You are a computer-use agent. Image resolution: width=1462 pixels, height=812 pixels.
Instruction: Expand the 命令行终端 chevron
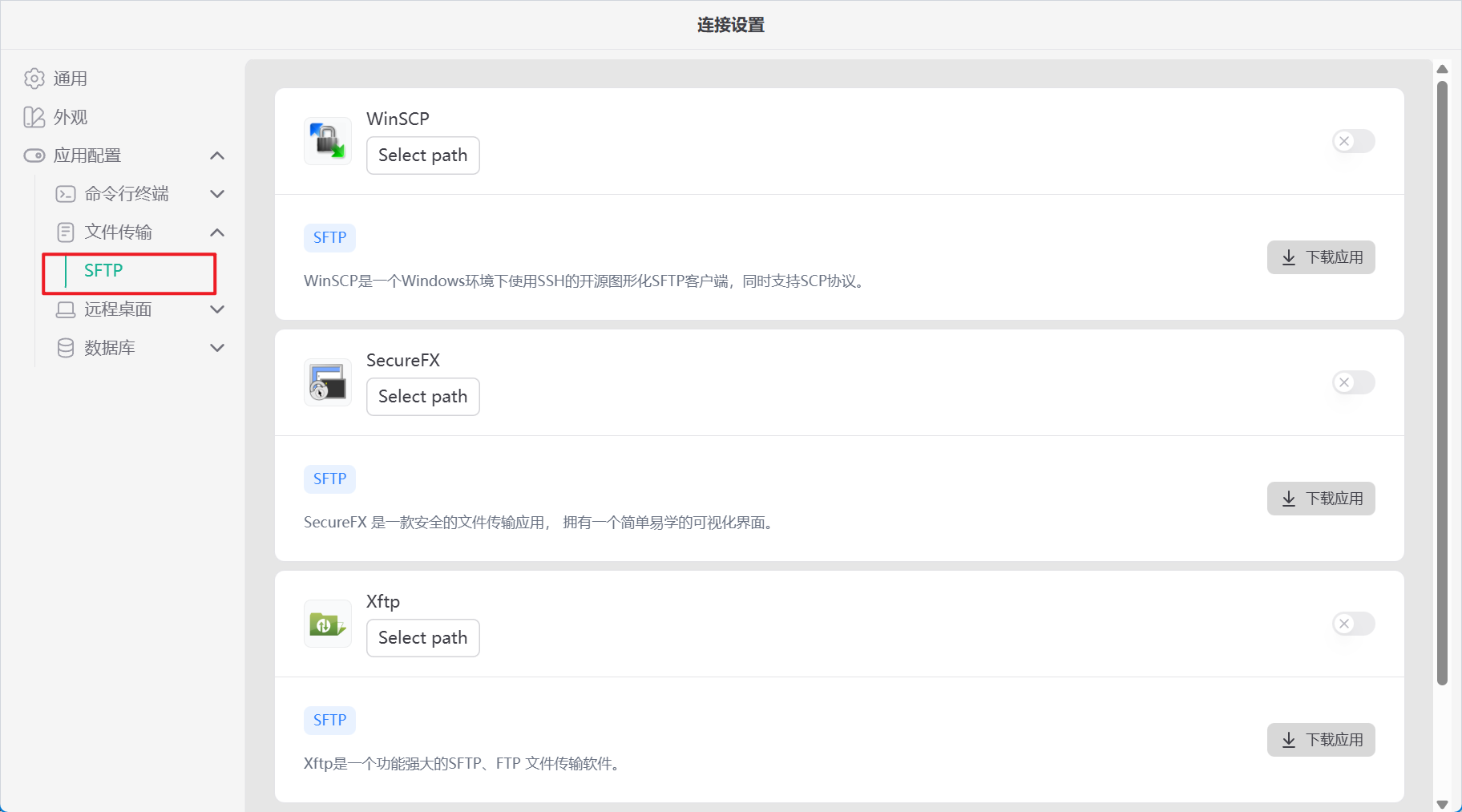click(217, 194)
